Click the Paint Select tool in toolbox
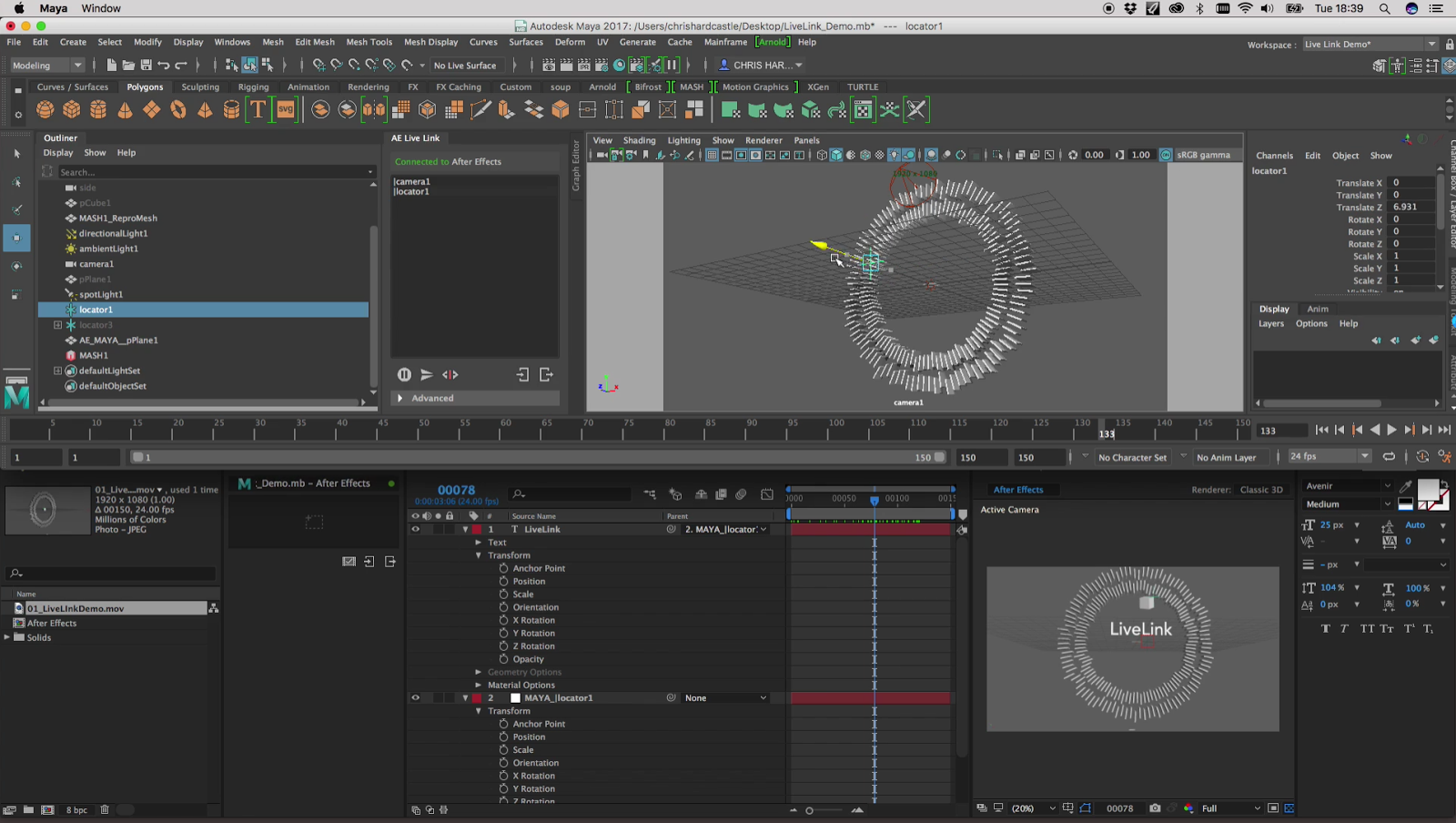 16,209
